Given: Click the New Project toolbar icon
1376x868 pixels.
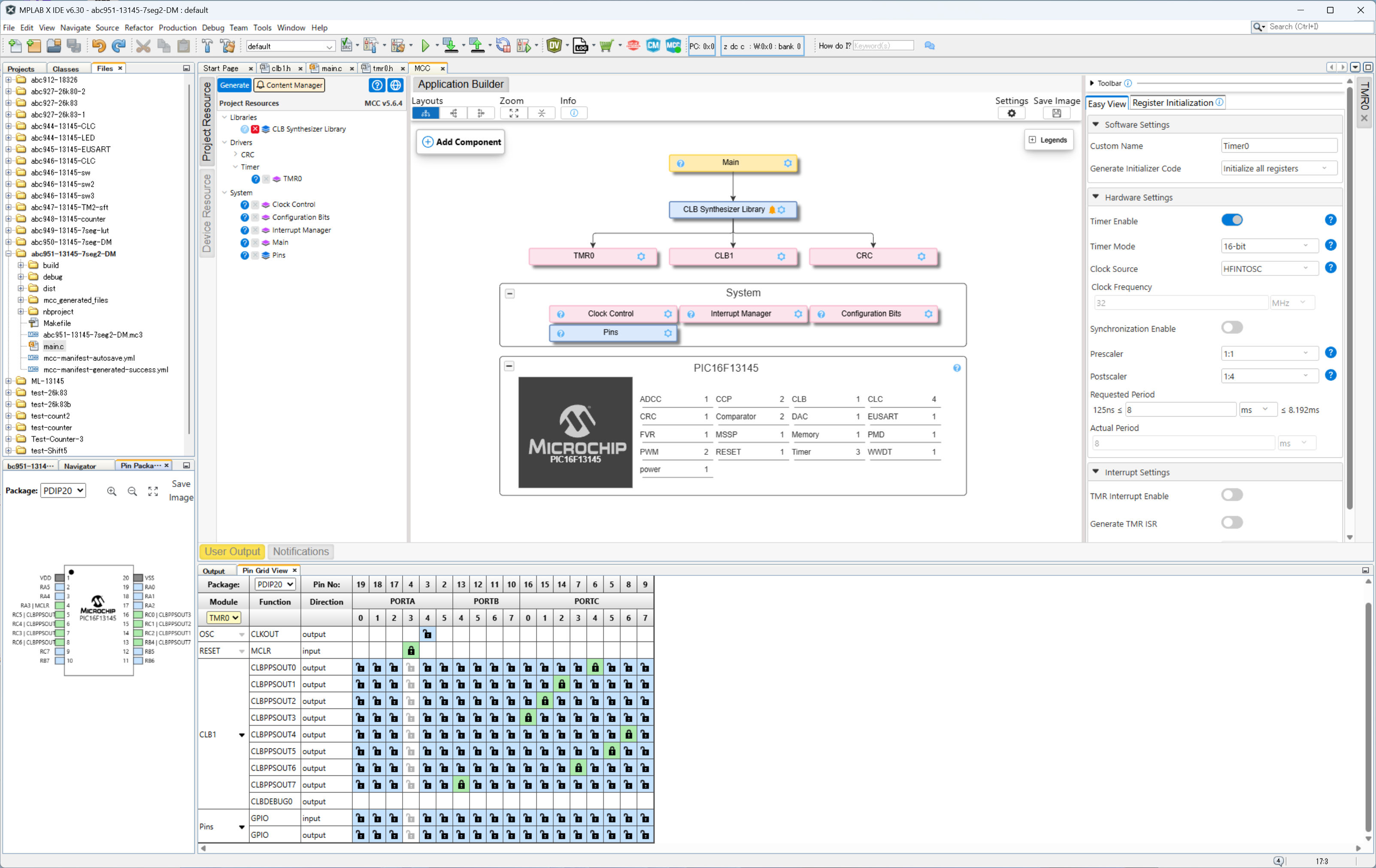Looking at the screenshot, I should click(34, 46).
